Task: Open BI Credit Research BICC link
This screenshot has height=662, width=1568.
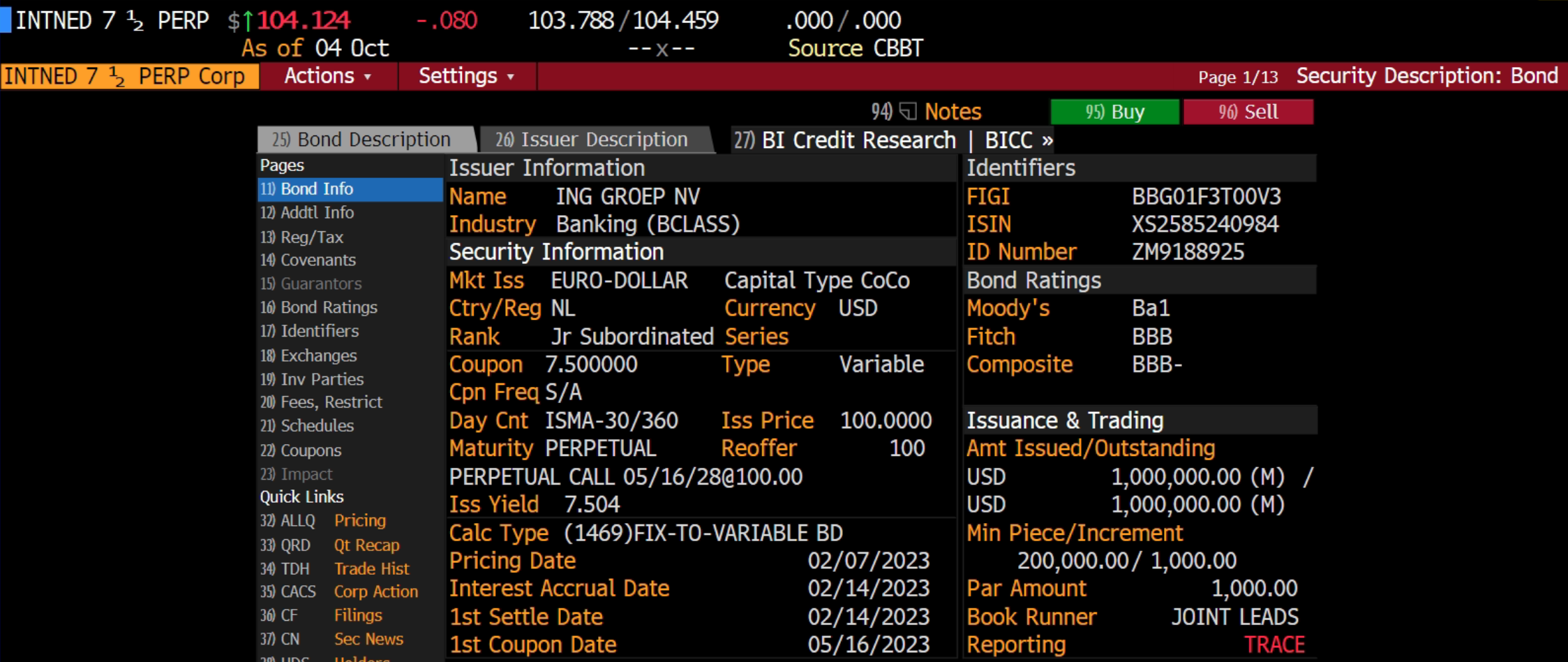Action: point(893,140)
